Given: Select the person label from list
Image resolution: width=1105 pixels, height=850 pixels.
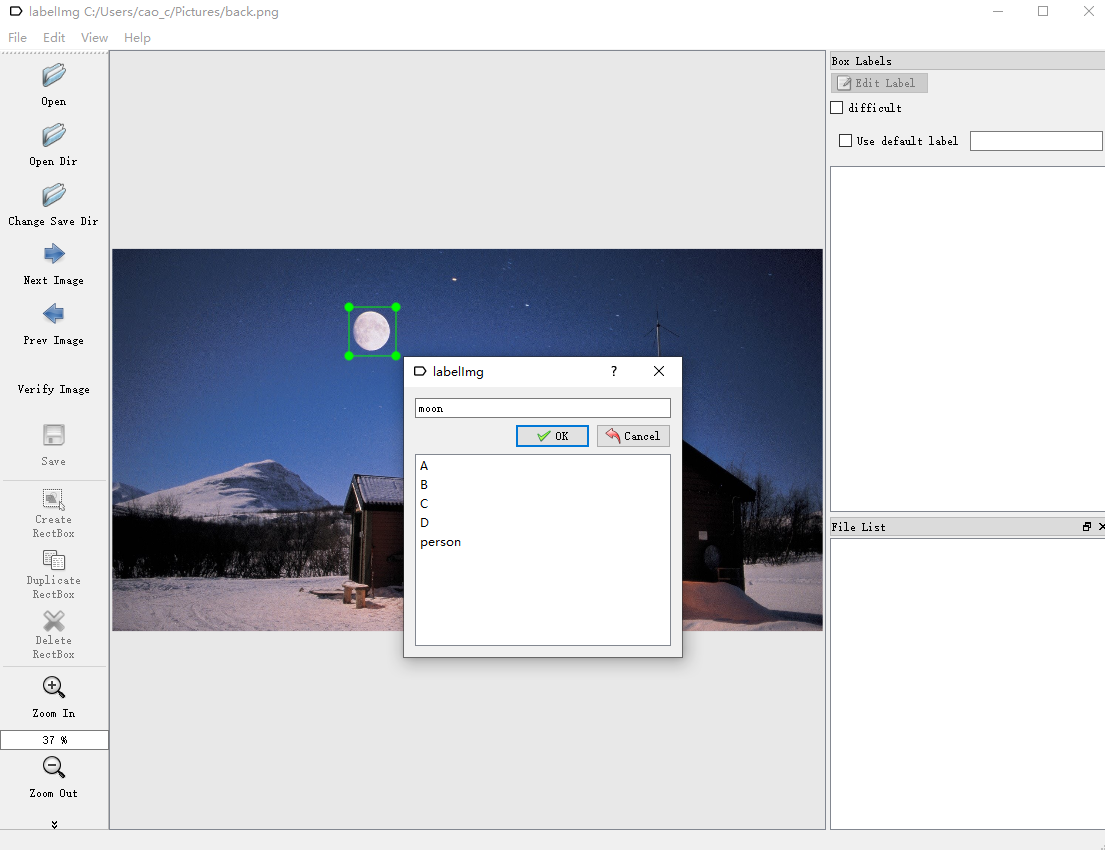Looking at the screenshot, I should [x=440, y=542].
